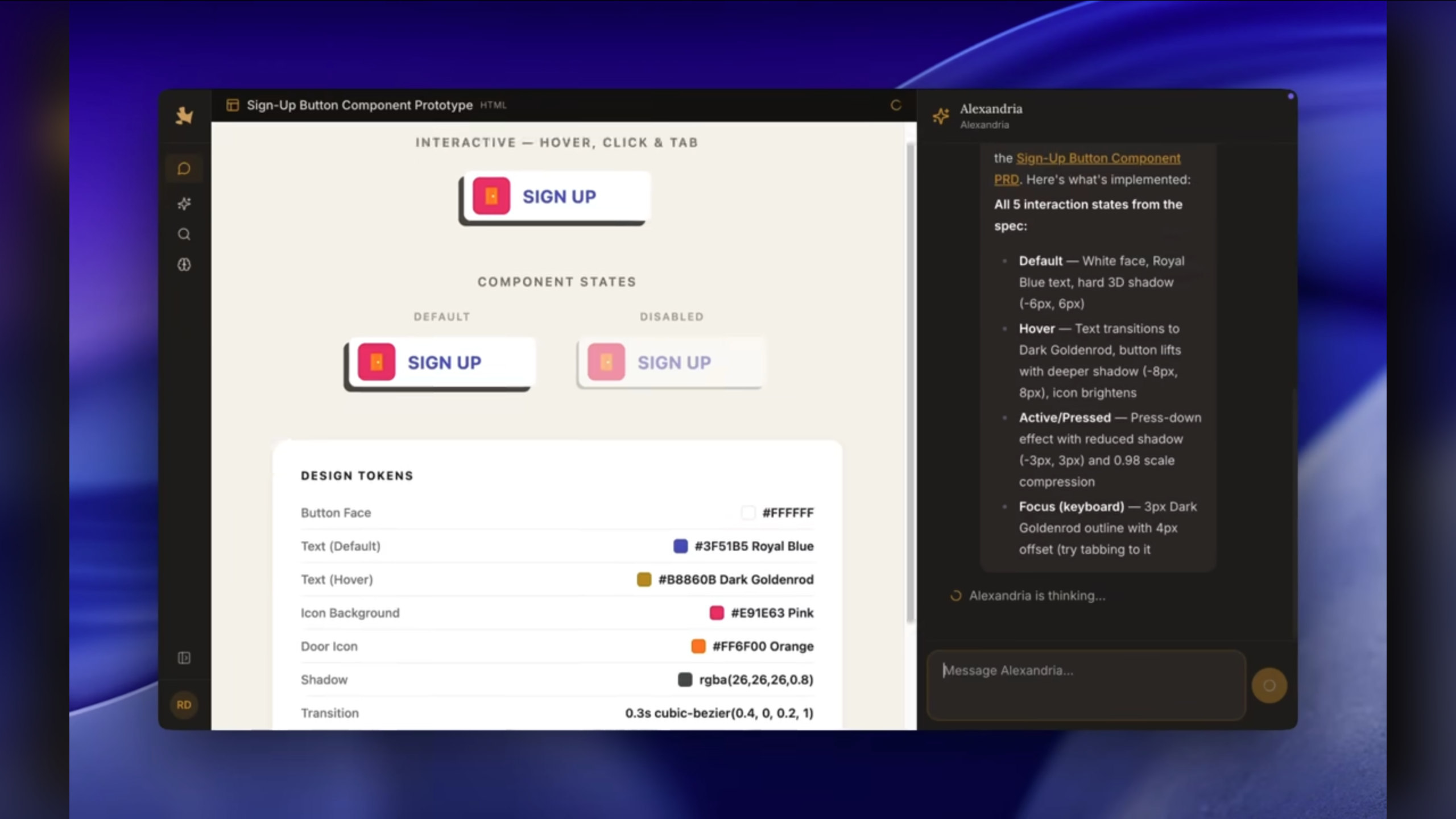Click the hummingbird app logo

pos(184,115)
